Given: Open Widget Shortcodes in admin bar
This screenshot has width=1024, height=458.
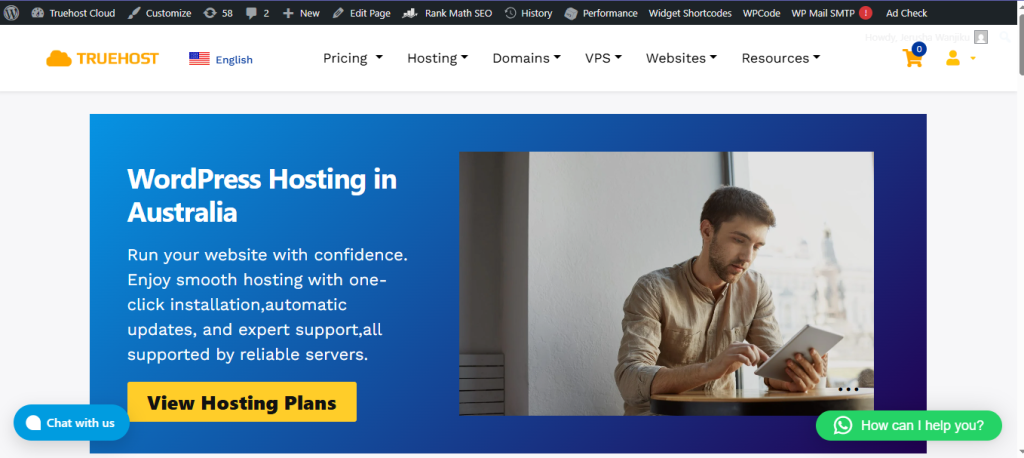Looking at the screenshot, I should click(x=690, y=12).
